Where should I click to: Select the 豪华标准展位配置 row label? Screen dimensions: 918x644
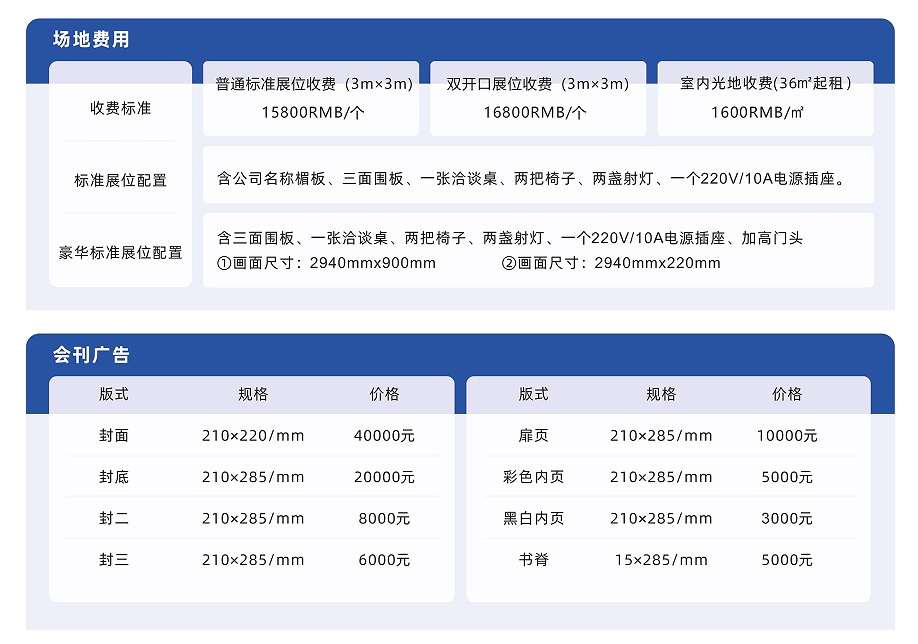point(120,253)
